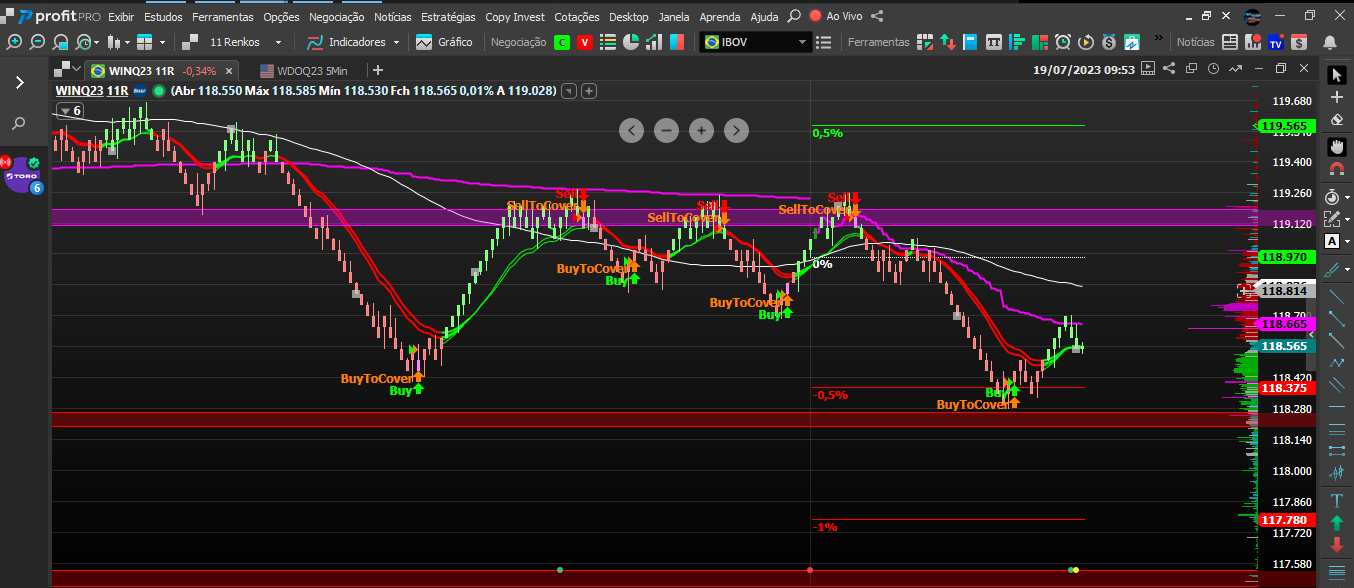Toggle the green status dot beside WINQ23
1354x588 pixels.
point(159,91)
